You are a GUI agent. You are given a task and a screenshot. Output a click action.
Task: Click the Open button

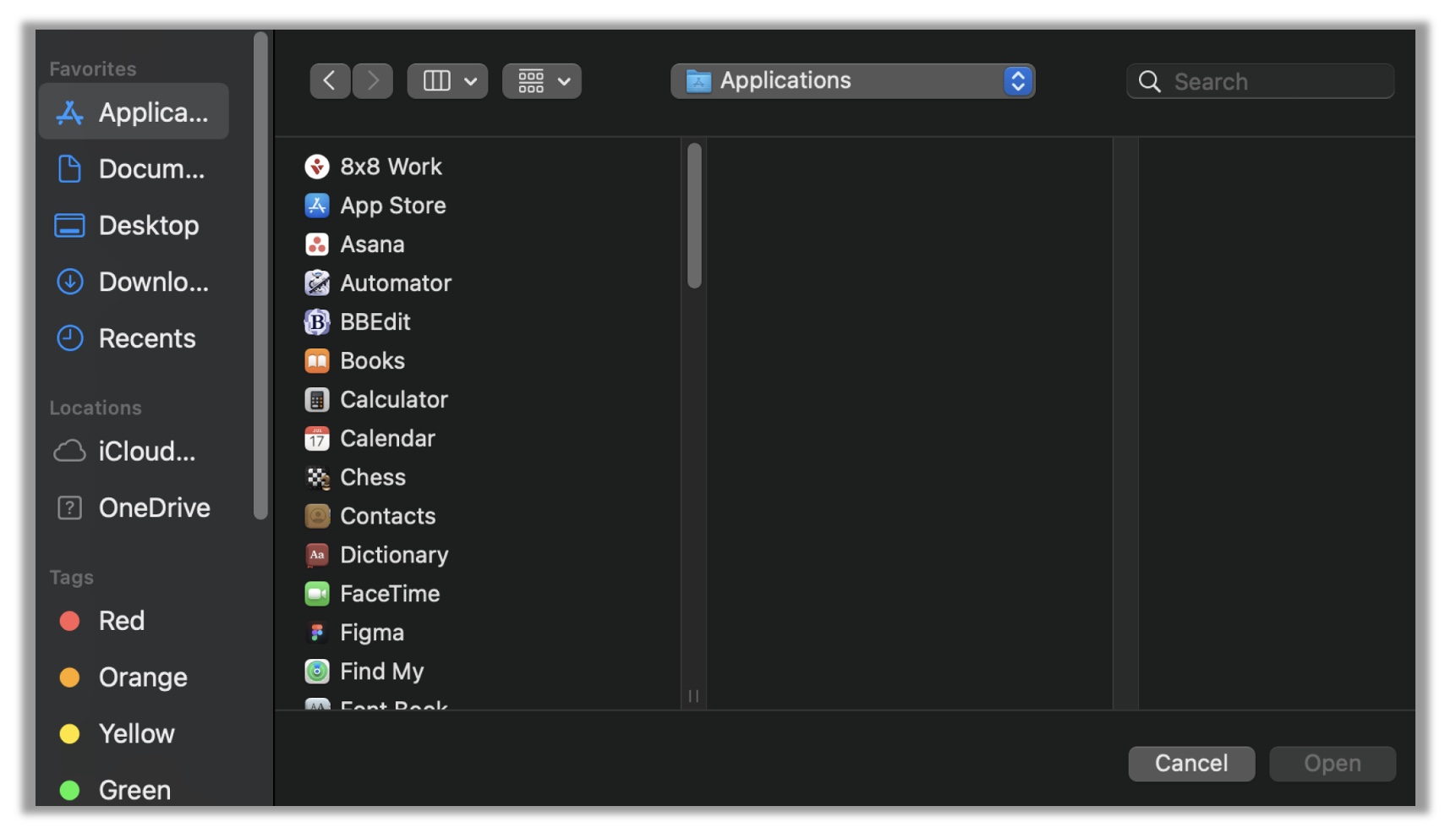pos(1333,764)
